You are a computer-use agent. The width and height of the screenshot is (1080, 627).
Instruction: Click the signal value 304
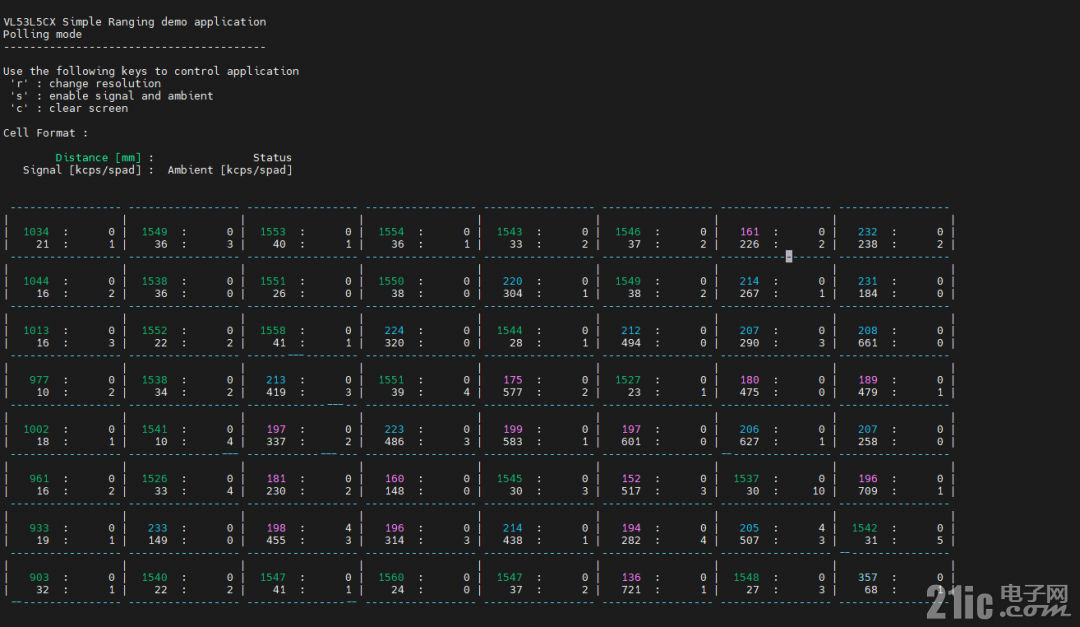[x=512, y=294]
